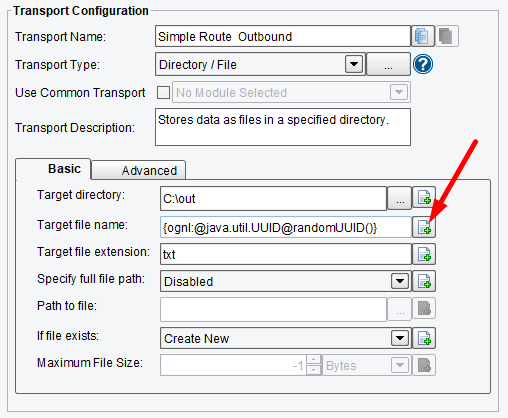Click the Transport Description text area

pos(283,127)
